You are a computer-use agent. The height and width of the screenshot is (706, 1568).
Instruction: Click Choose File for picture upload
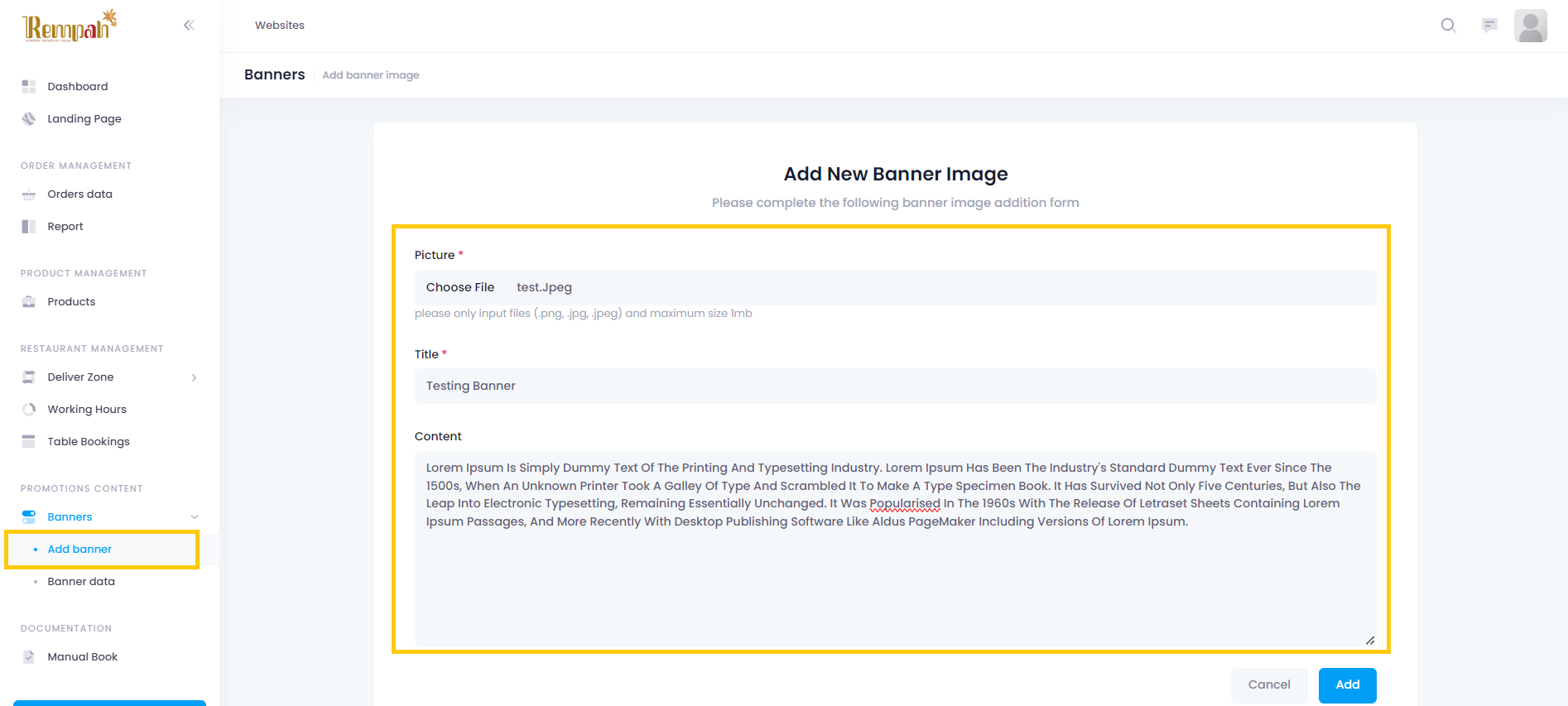(x=460, y=288)
